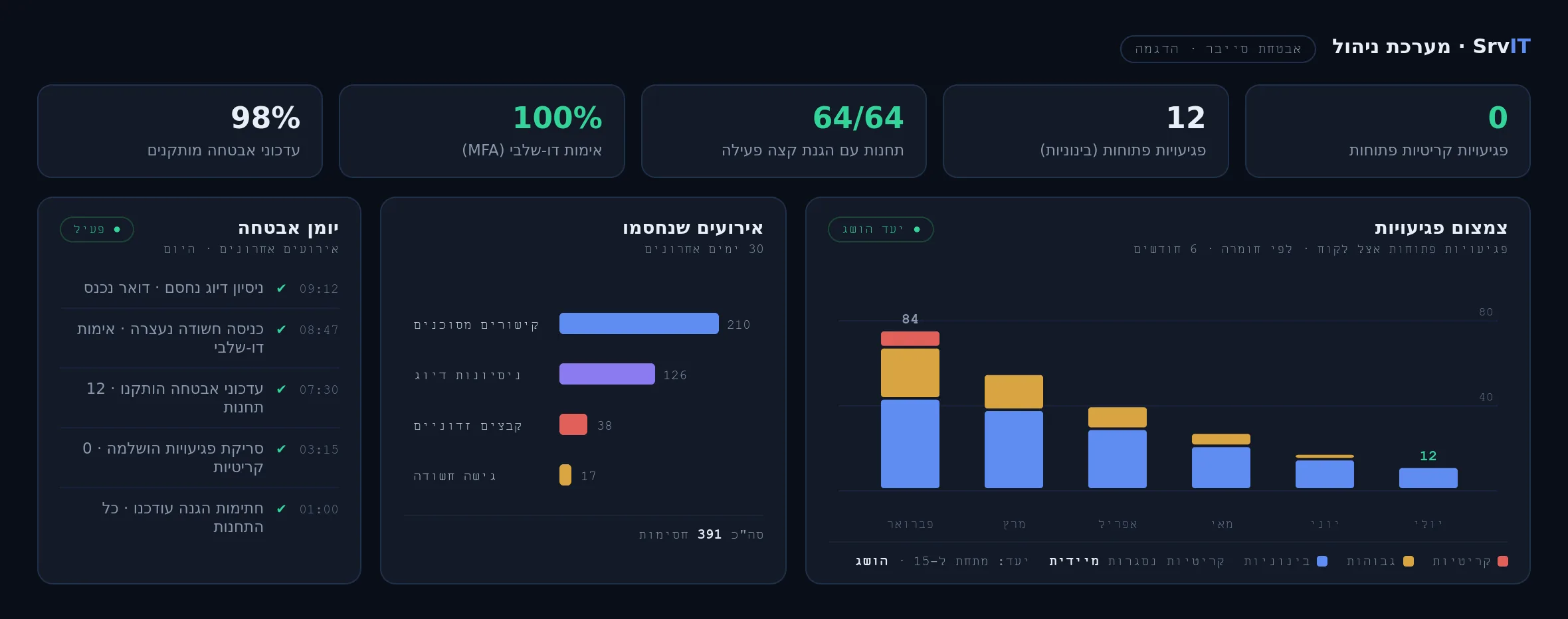Click the green dot in the 'פעיל' badge
This screenshot has width=1568, height=619.
click(x=117, y=229)
